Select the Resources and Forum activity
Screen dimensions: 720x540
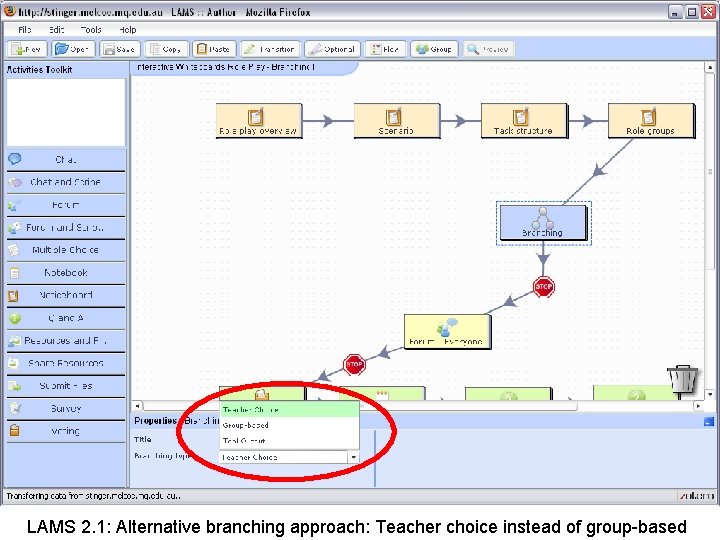click(x=66, y=341)
